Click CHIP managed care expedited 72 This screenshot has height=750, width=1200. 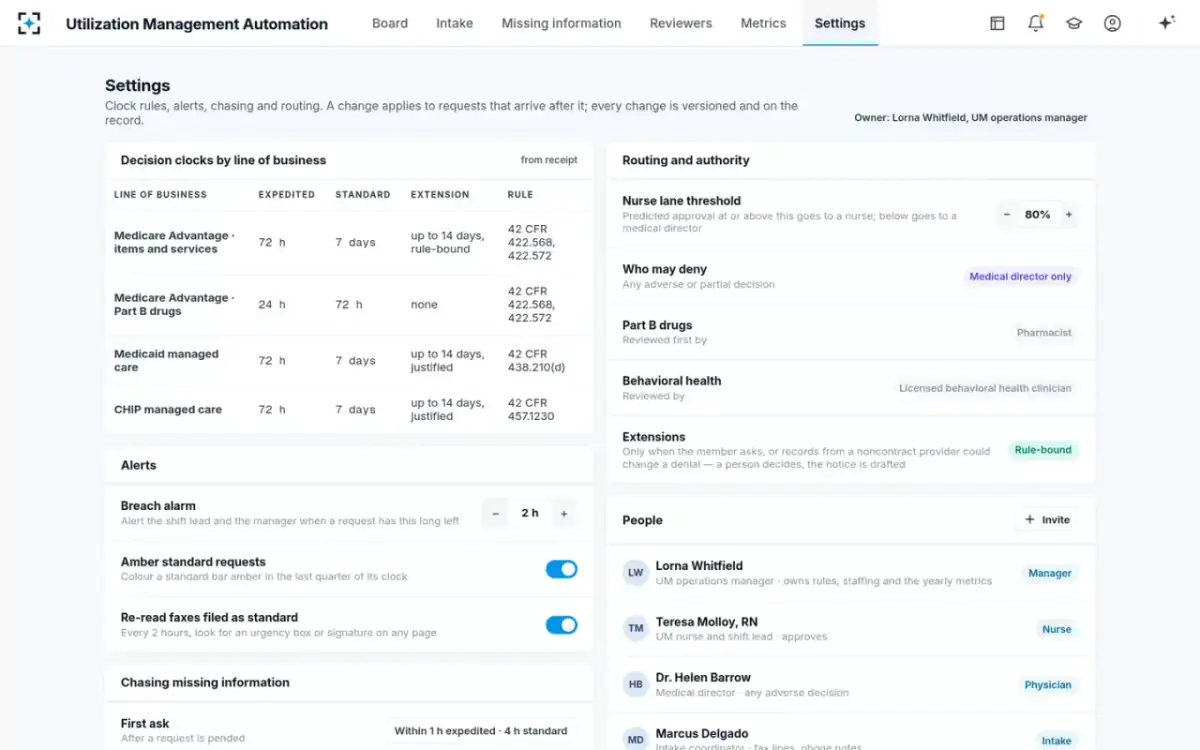point(272,410)
